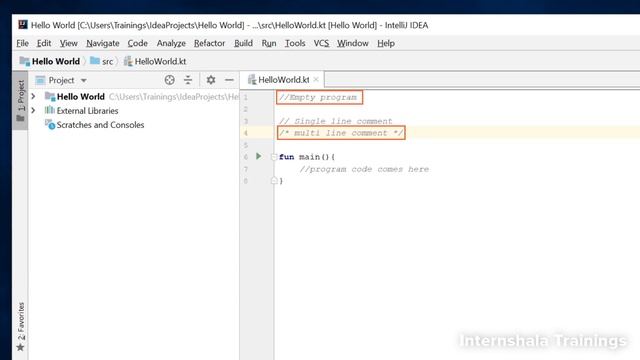
Task: Click the External Libraries icon
Action: [x=49, y=110]
